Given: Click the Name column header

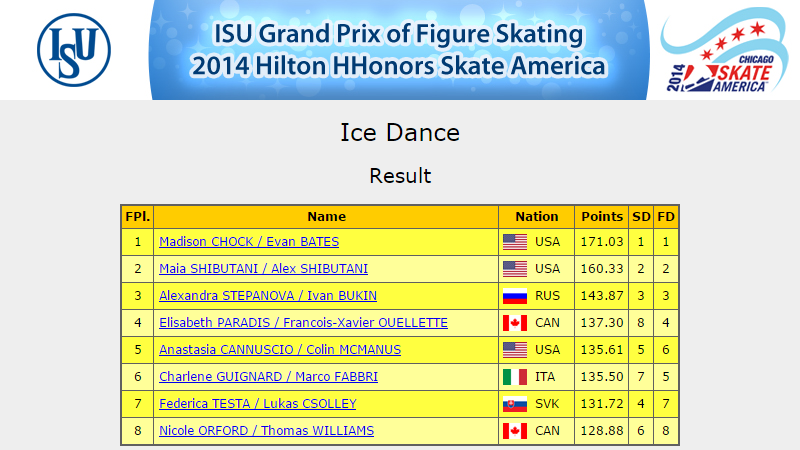Looking at the screenshot, I should click(326, 217).
